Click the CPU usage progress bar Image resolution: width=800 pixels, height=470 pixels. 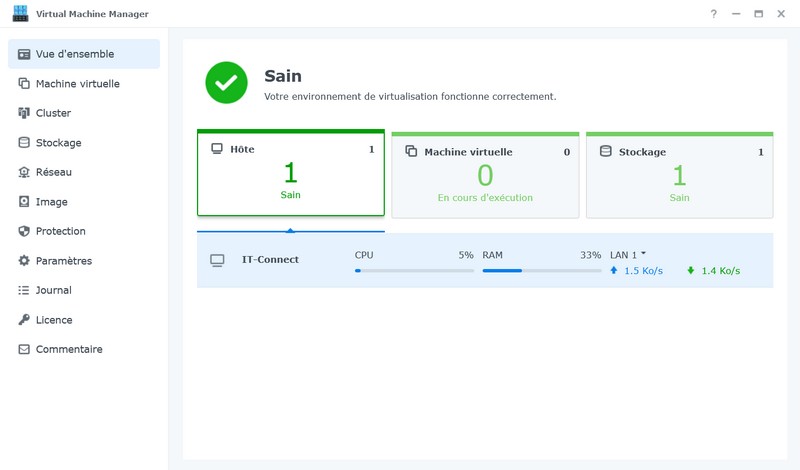tap(414, 270)
